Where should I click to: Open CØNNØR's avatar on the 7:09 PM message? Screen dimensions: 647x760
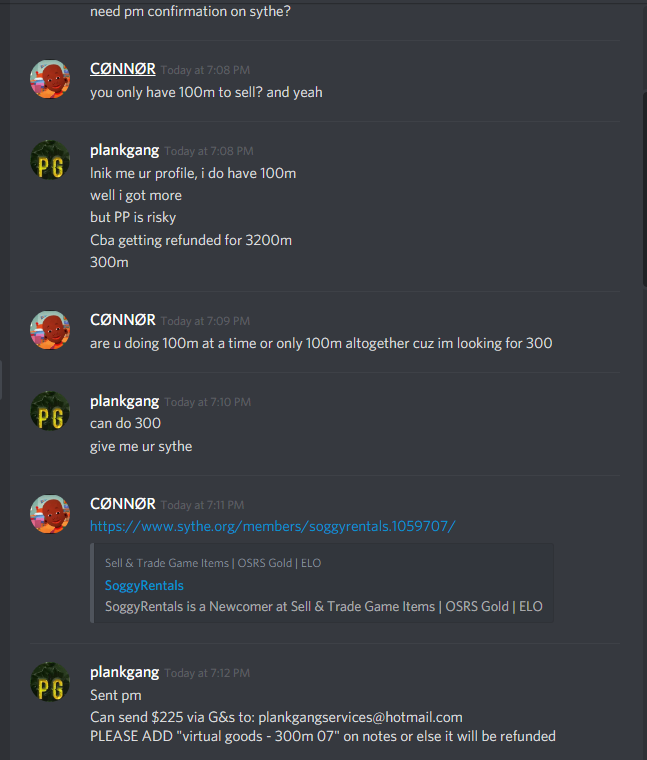click(x=50, y=330)
